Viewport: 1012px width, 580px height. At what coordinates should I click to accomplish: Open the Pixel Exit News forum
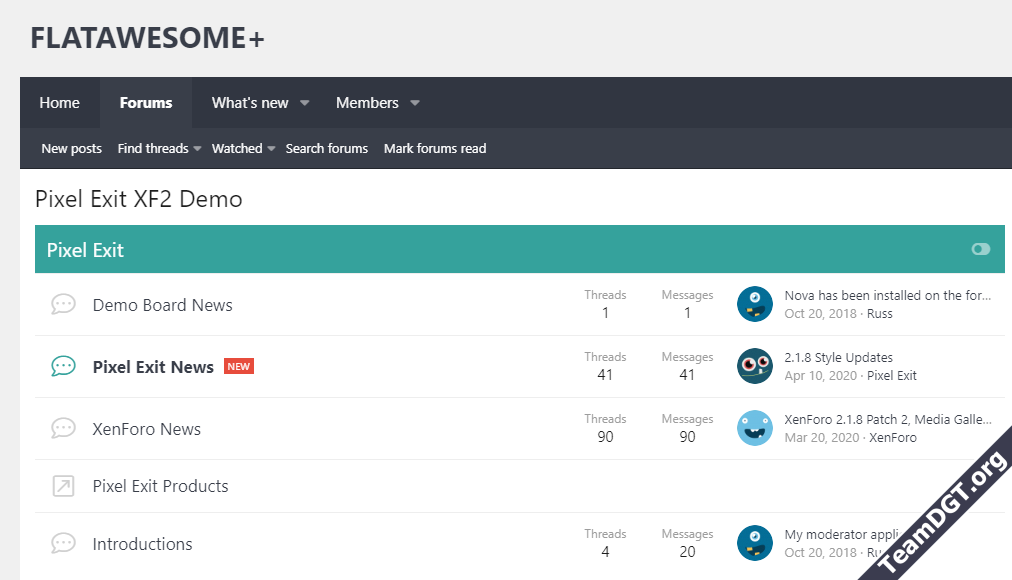(153, 367)
